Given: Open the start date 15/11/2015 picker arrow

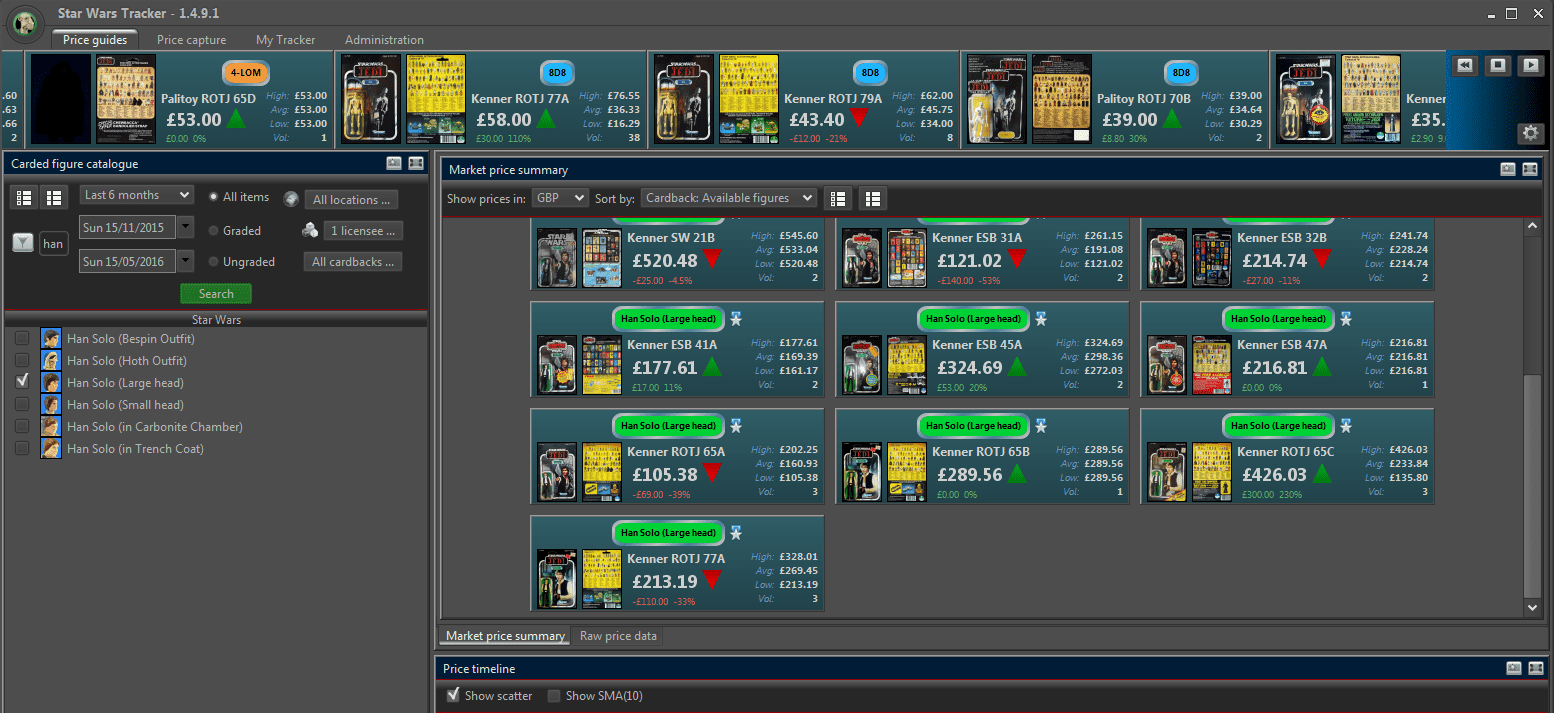Looking at the screenshot, I should click(x=185, y=228).
